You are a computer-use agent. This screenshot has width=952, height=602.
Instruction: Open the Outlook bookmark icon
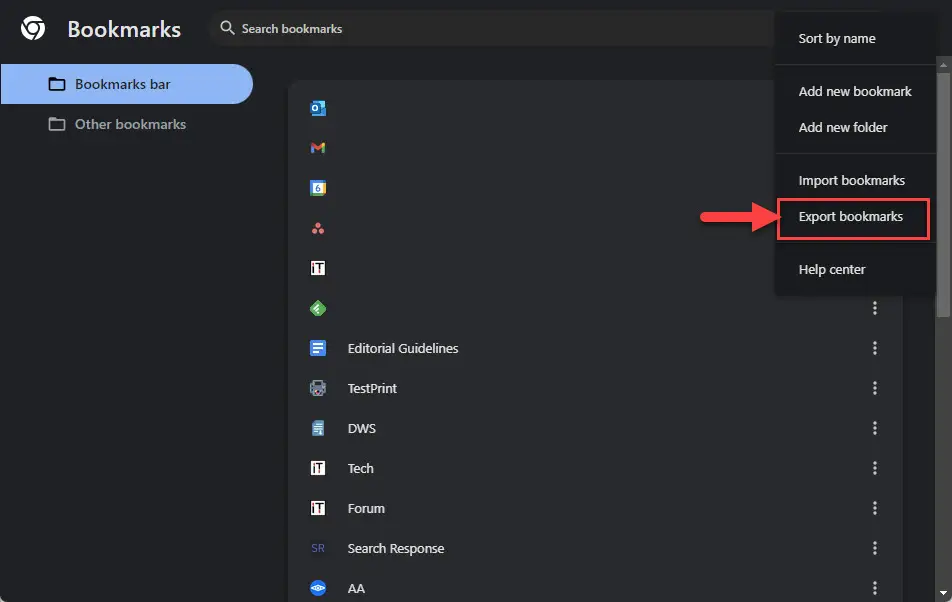tap(318, 108)
